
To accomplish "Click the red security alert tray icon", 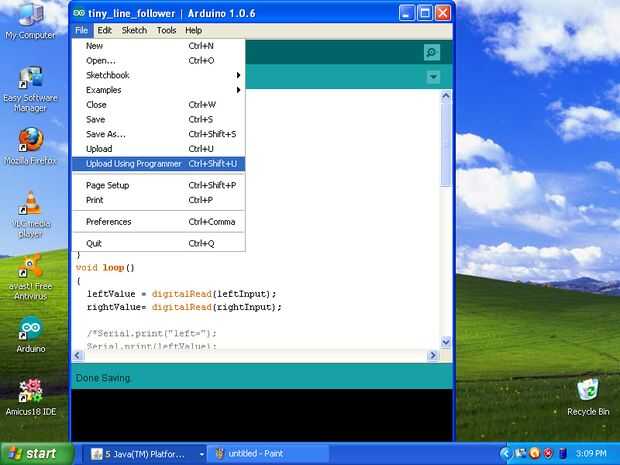I will [x=548, y=453].
